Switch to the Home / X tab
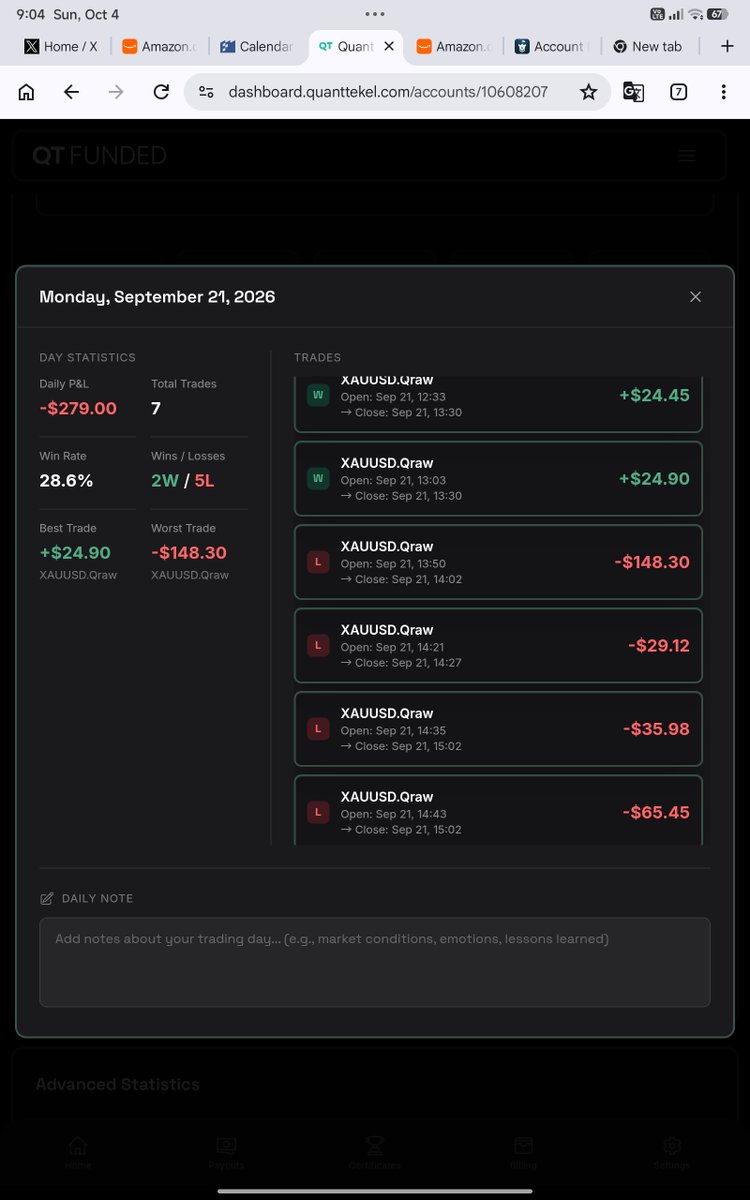750x1200 pixels. [x=61, y=46]
